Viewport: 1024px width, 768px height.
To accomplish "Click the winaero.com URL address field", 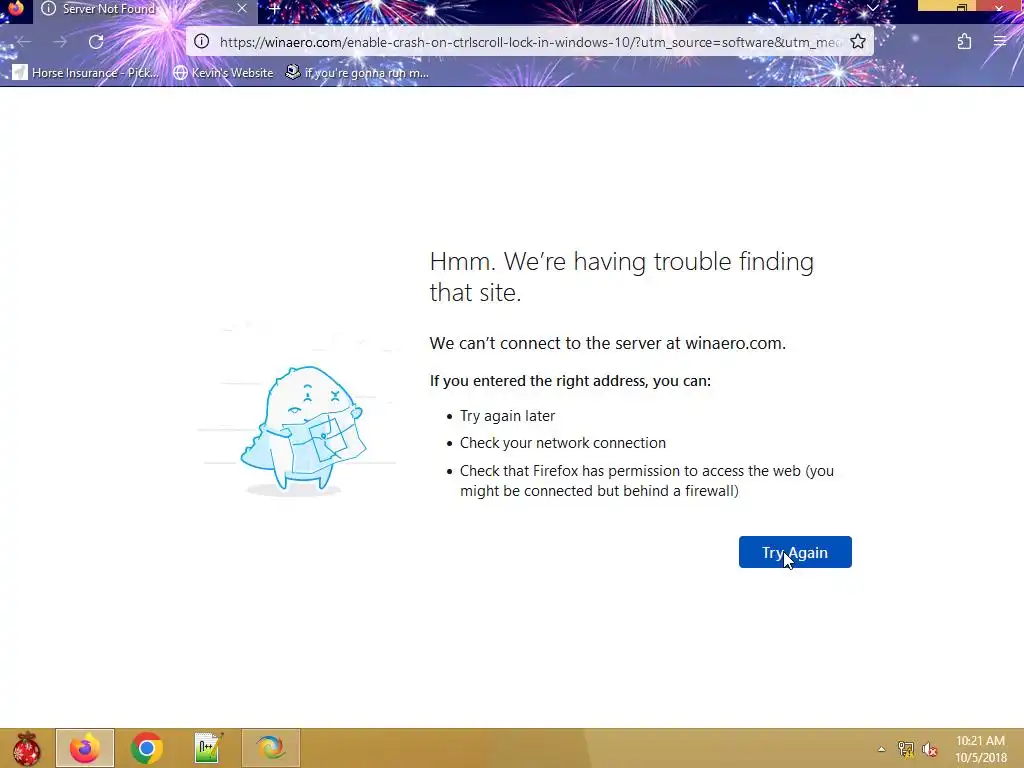I will pyautogui.click(x=530, y=42).
